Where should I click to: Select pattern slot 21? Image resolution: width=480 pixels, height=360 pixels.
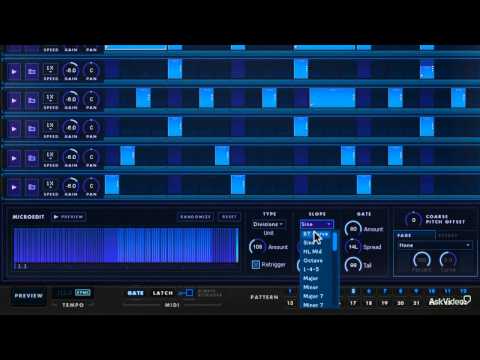click(x=416, y=303)
